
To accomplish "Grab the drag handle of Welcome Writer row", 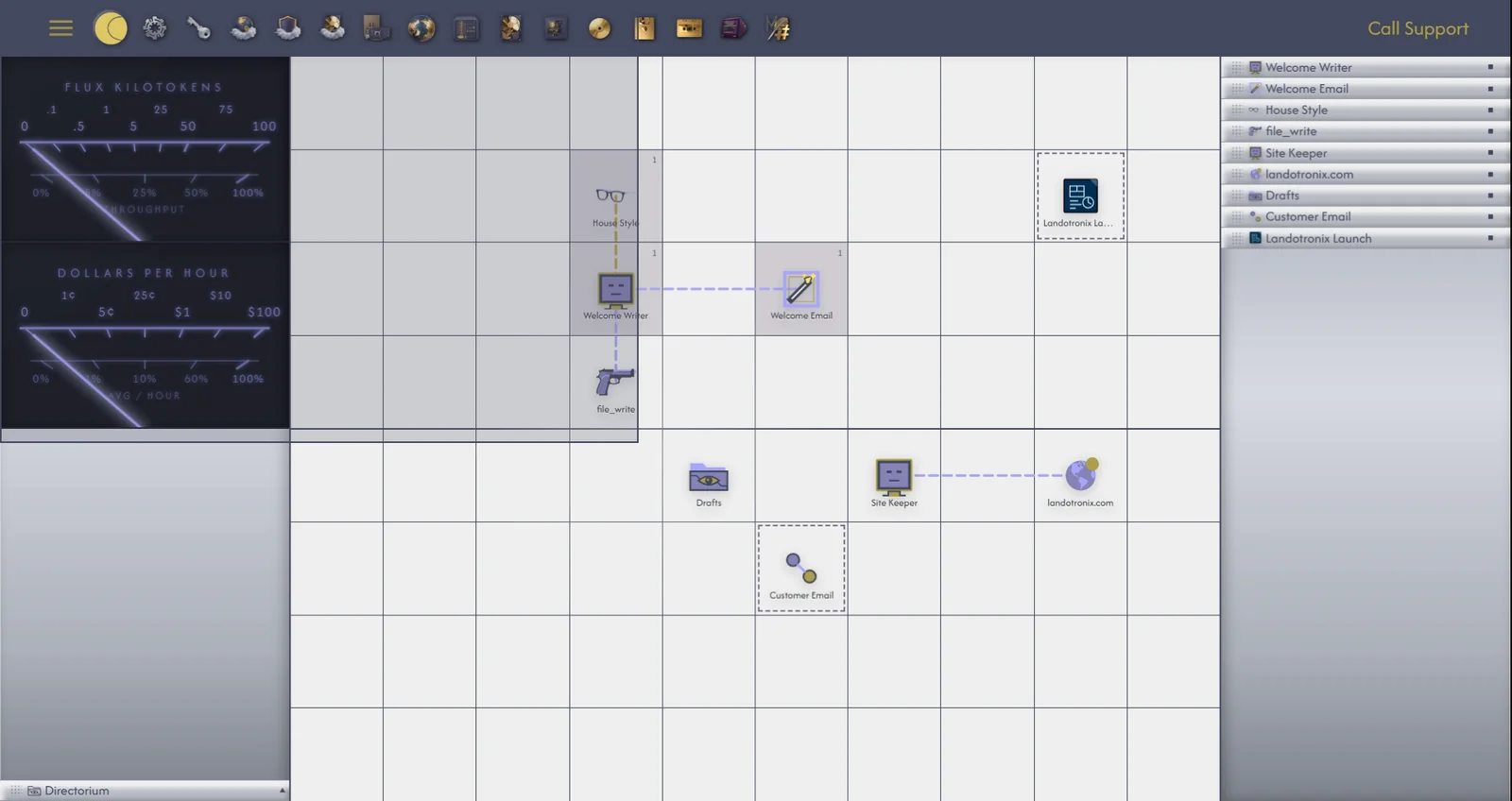I will [x=1236, y=67].
